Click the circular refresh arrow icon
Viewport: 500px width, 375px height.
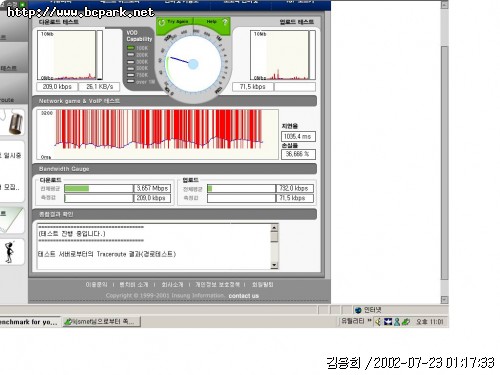162,23
